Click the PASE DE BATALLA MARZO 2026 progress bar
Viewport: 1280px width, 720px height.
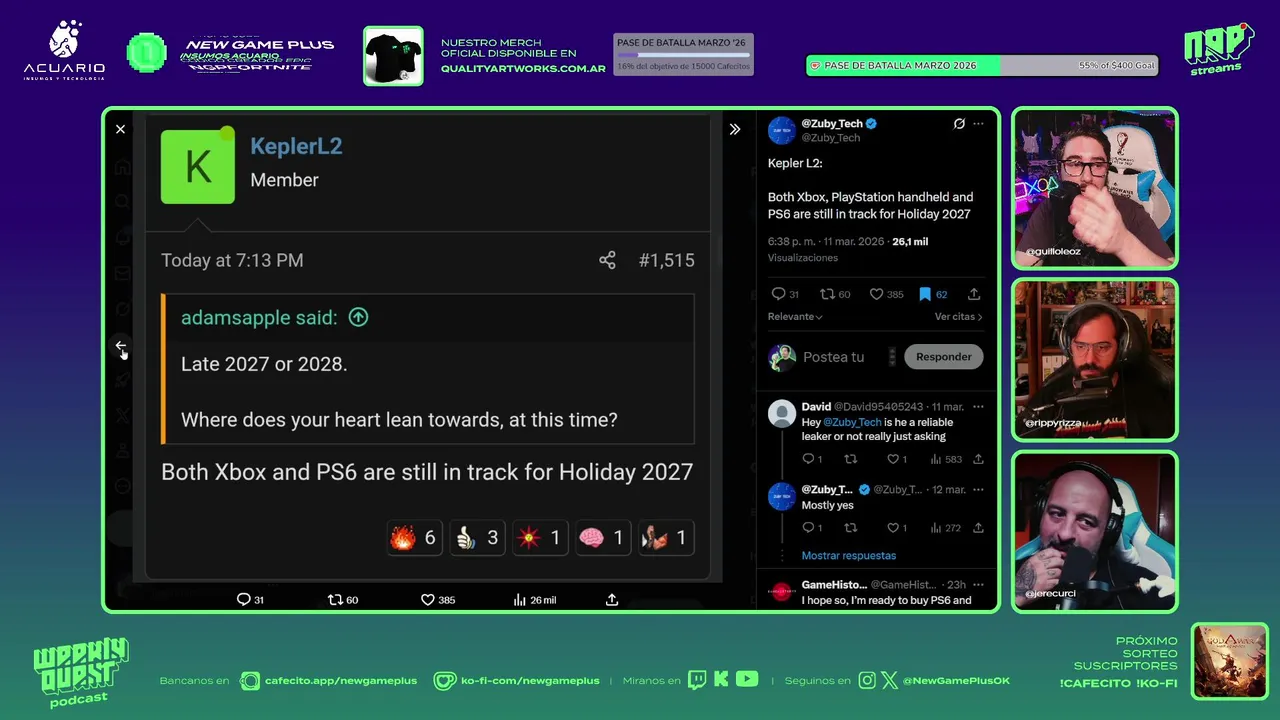click(x=982, y=65)
